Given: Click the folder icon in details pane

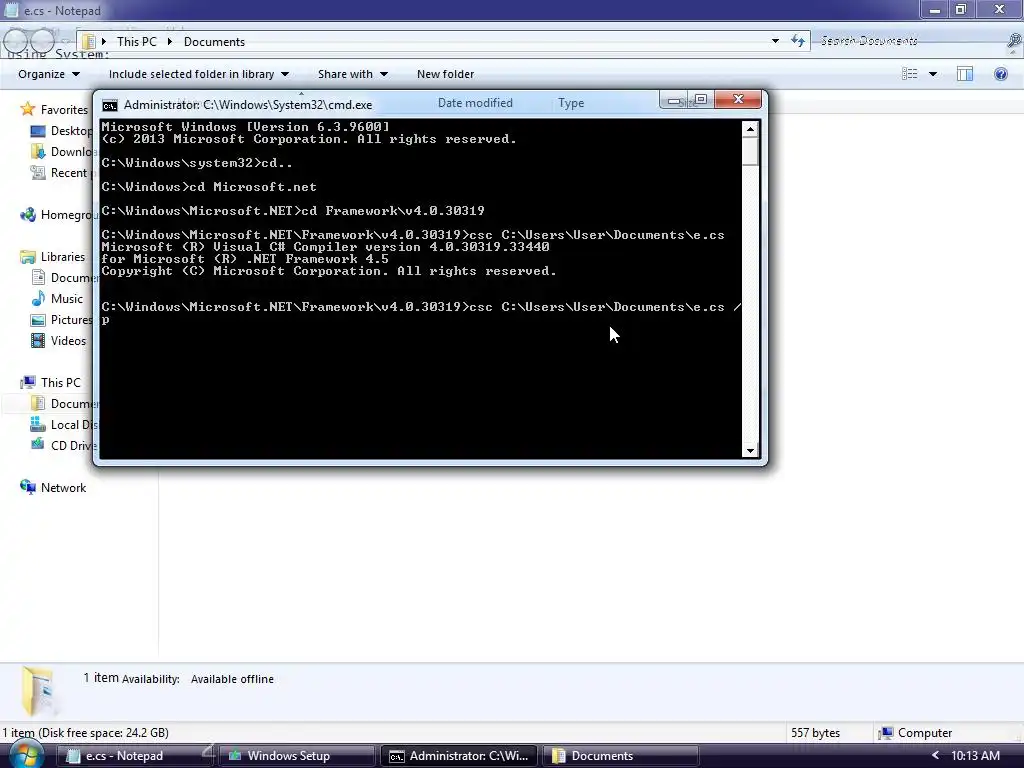Looking at the screenshot, I should (37, 691).
